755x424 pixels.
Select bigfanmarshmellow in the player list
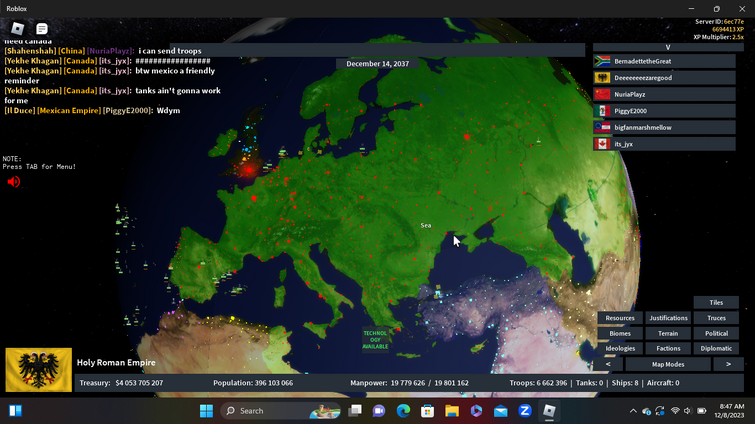coord(664,128)
